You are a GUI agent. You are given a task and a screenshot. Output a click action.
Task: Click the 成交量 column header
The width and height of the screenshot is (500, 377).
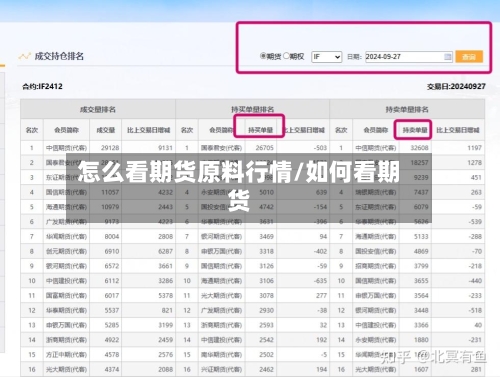pyautogui.click(x=106, y=130)
